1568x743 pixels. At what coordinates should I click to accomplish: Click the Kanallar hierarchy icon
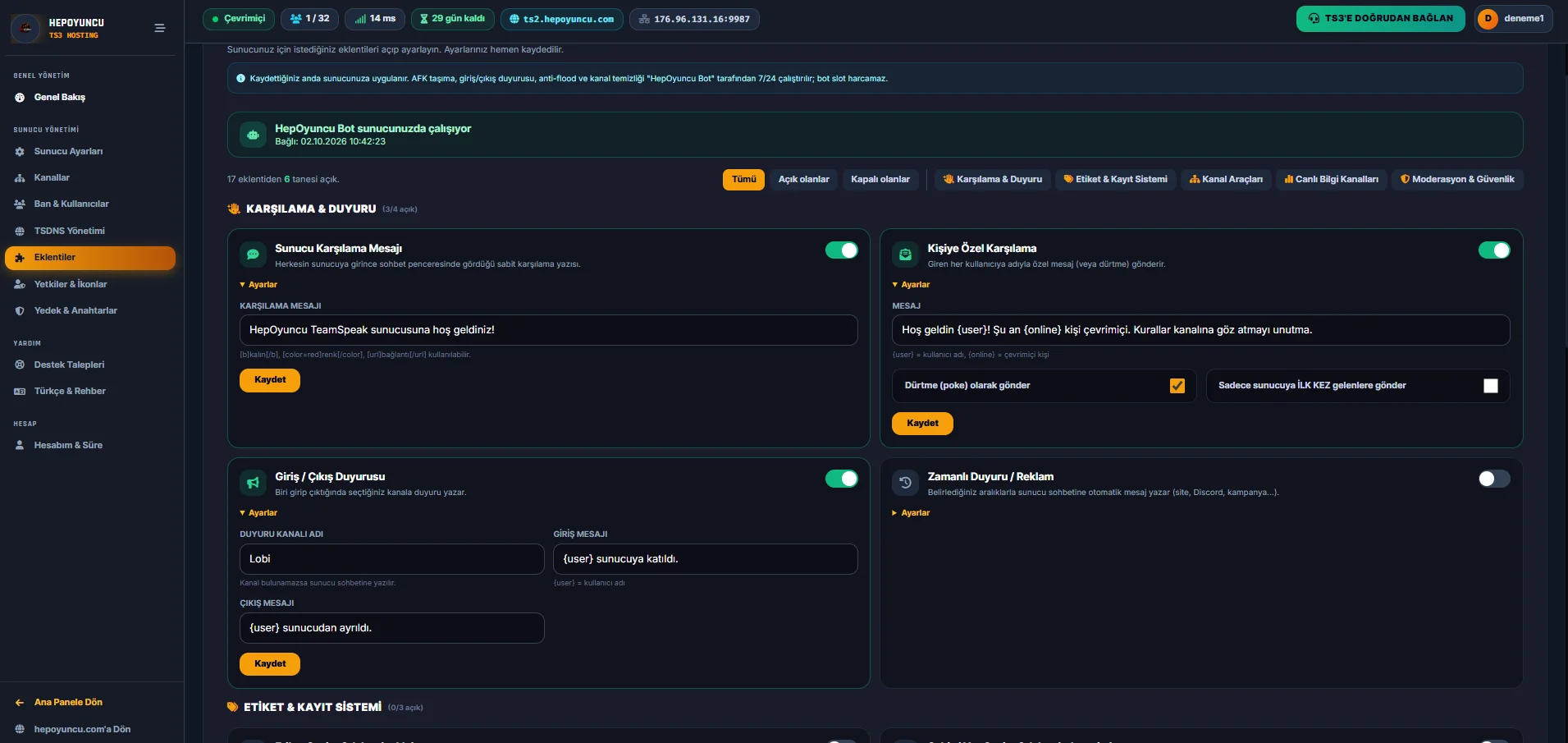pyautogui.click(x=20, y=178)
